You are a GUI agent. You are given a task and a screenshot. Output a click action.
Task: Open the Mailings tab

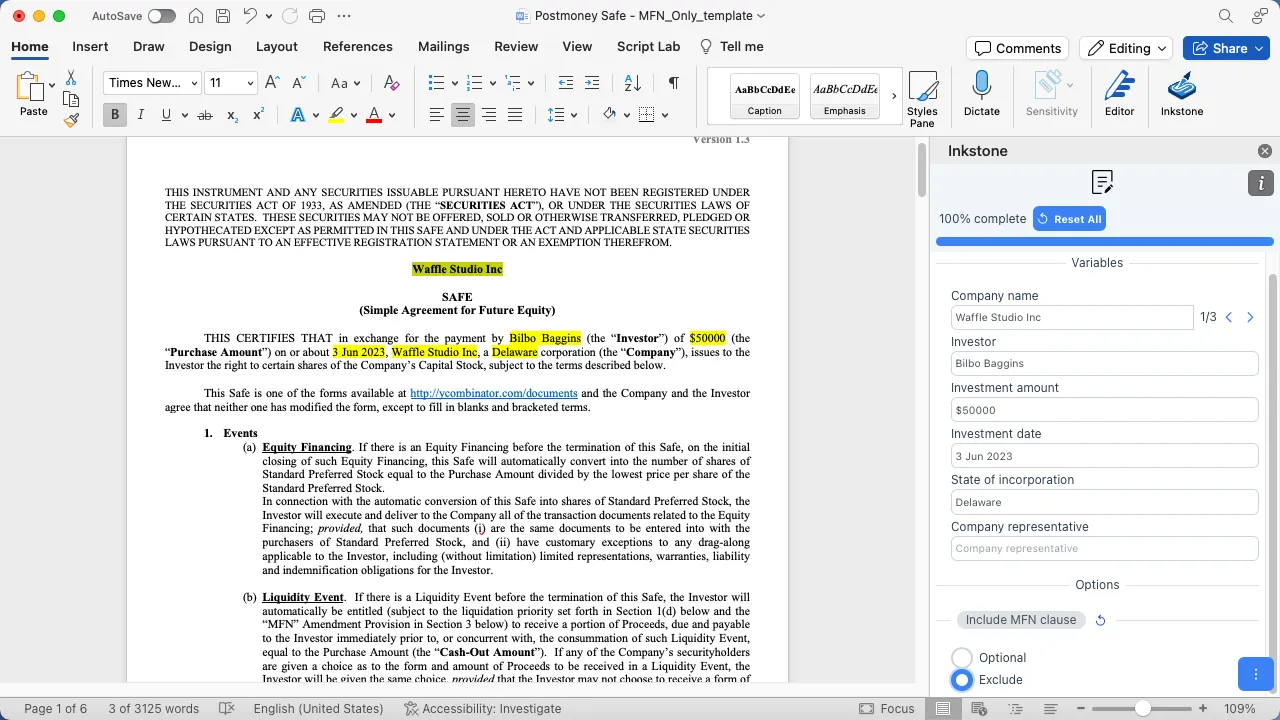[x=444, y=46]
